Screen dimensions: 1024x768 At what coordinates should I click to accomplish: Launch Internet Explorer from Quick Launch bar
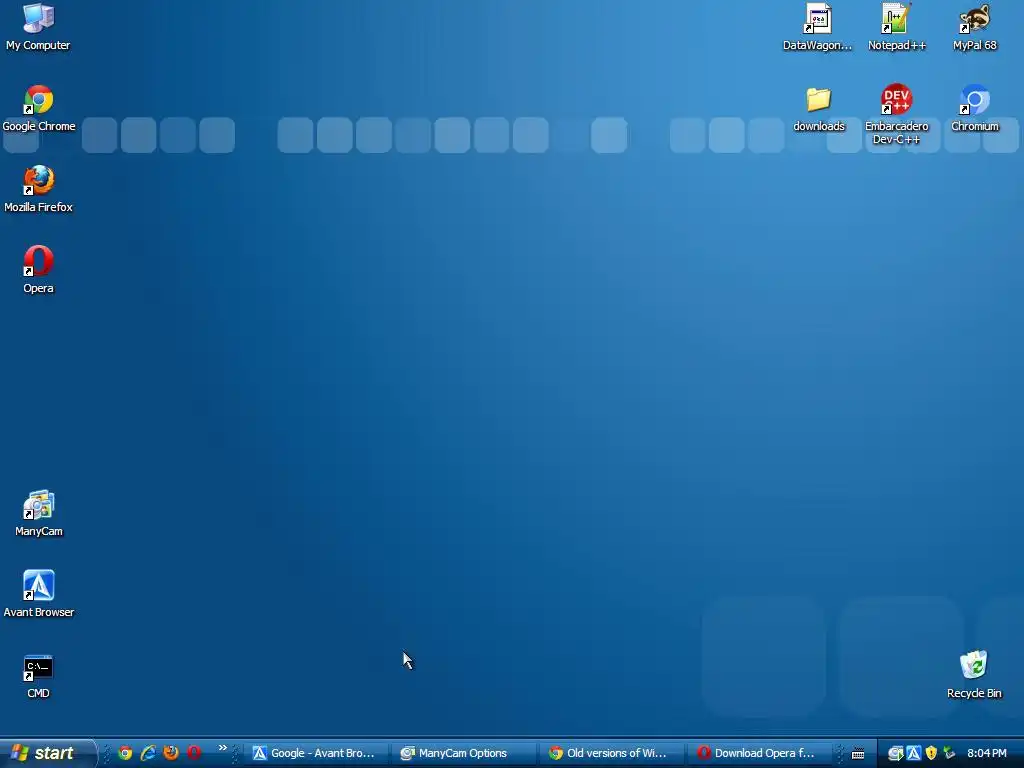[148, 753]
